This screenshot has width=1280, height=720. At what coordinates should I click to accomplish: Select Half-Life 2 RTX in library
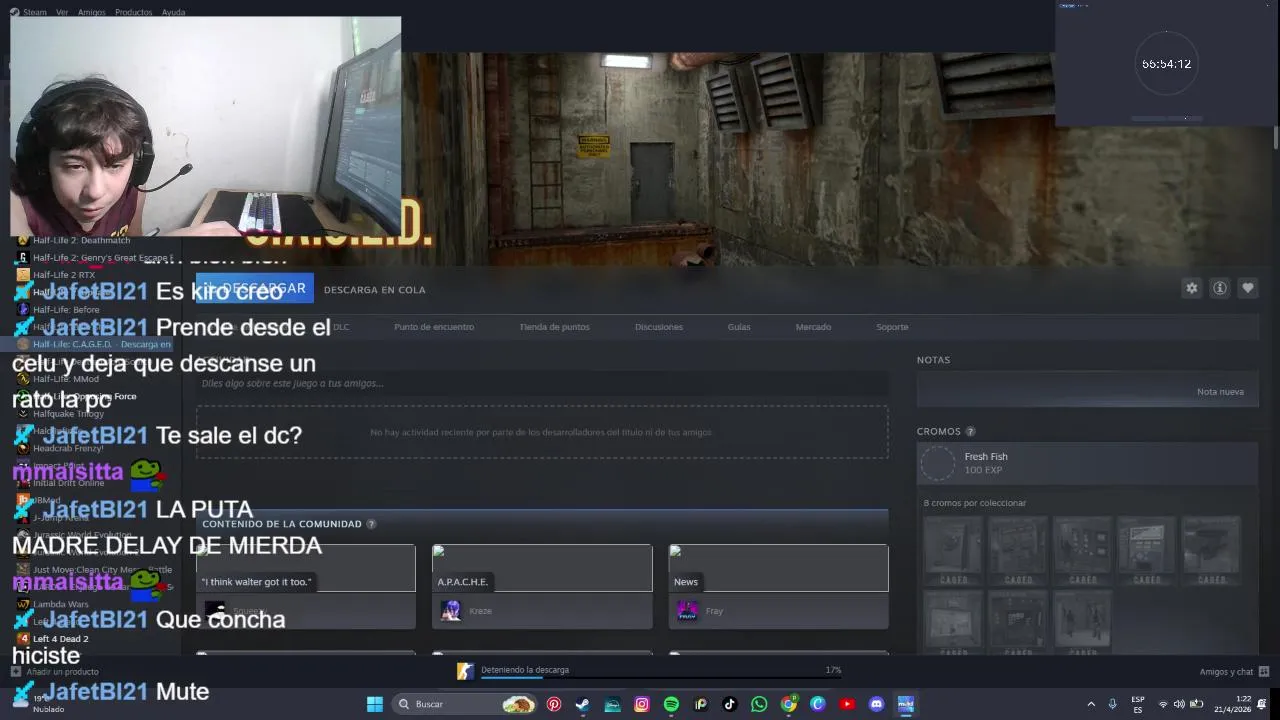64,275
